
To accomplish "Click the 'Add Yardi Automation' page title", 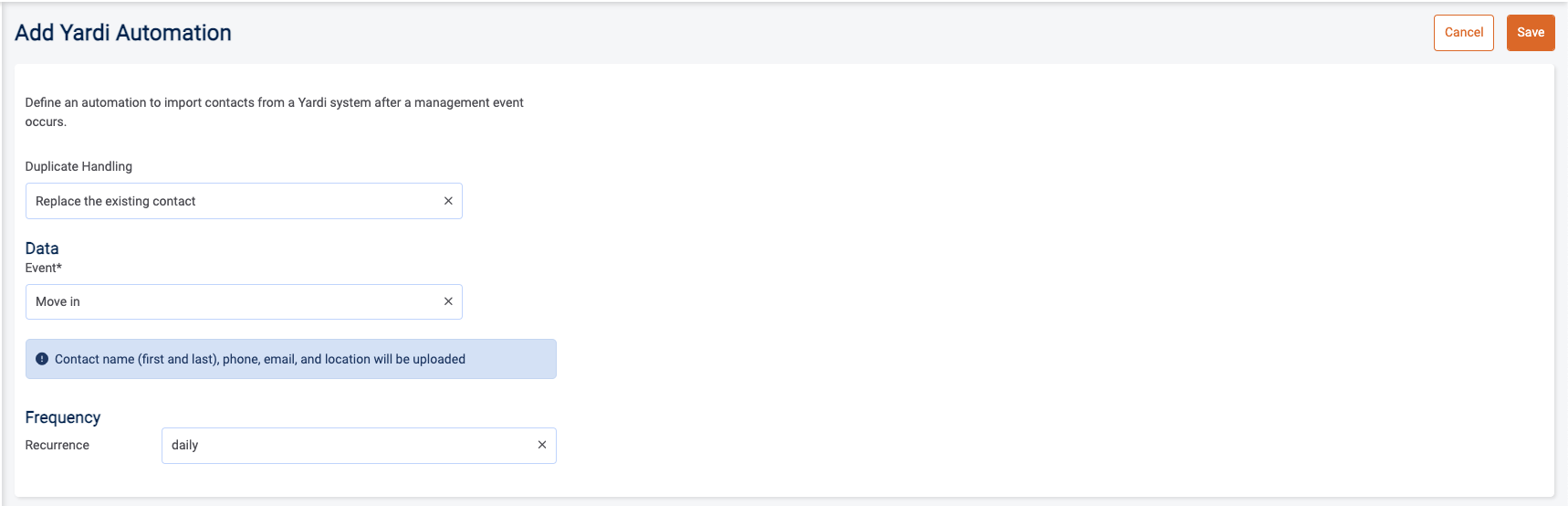I will (x=123, y=33).
